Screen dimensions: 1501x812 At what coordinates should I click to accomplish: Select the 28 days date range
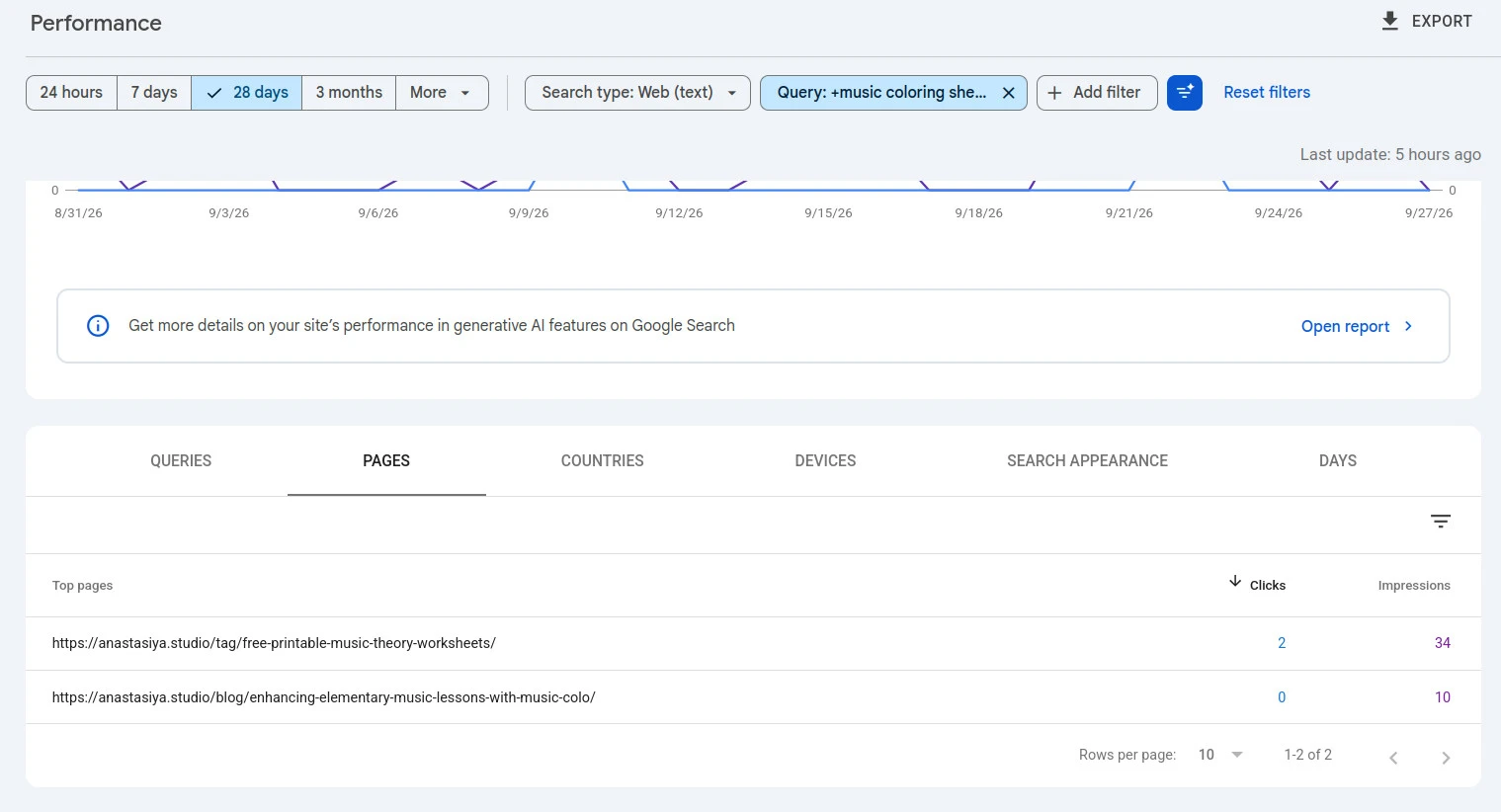247,93
